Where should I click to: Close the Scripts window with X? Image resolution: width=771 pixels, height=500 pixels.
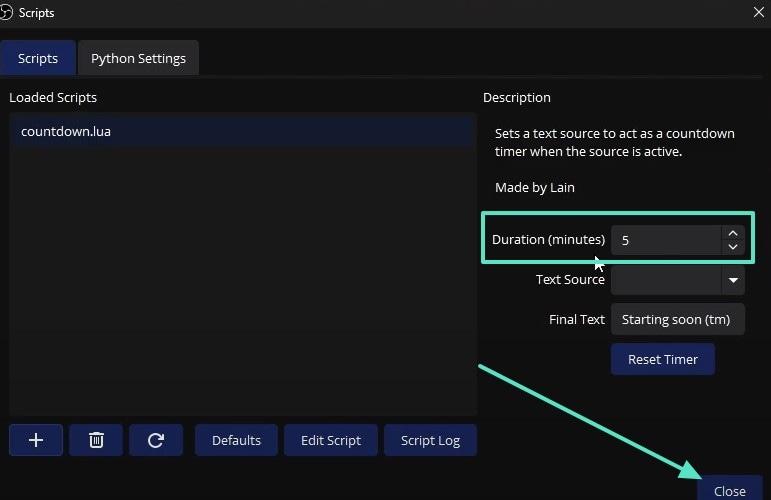tap(759, 12)
